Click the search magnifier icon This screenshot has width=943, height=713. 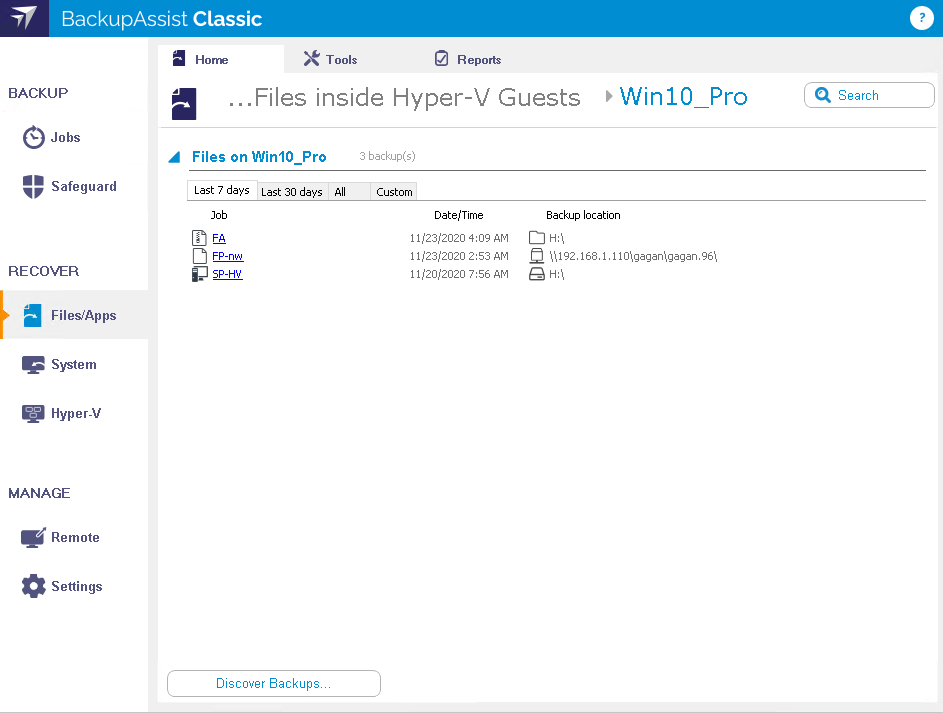pyautogui.click(x=822, y=95)
